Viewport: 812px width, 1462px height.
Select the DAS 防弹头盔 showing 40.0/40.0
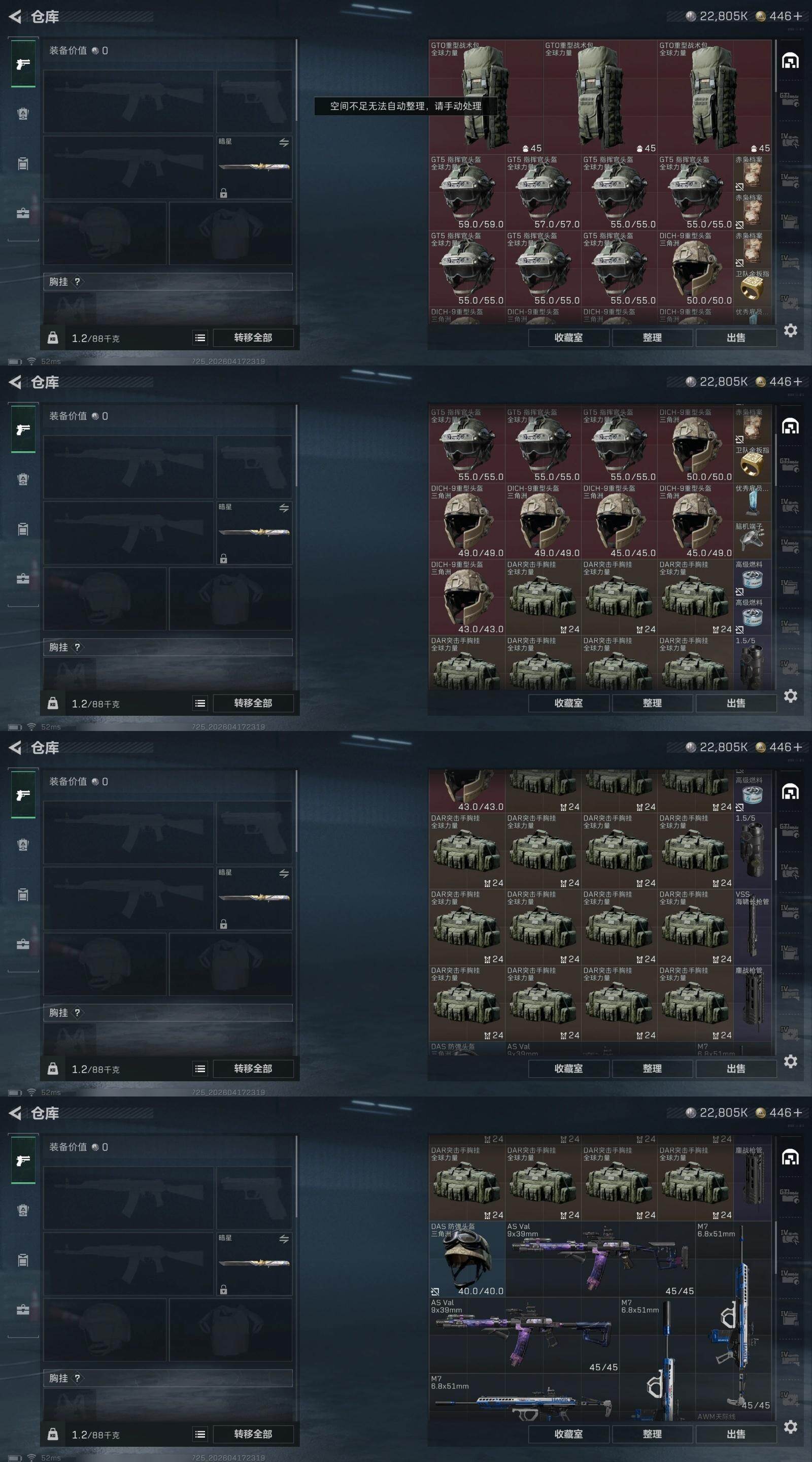[x=467, y=1259]
